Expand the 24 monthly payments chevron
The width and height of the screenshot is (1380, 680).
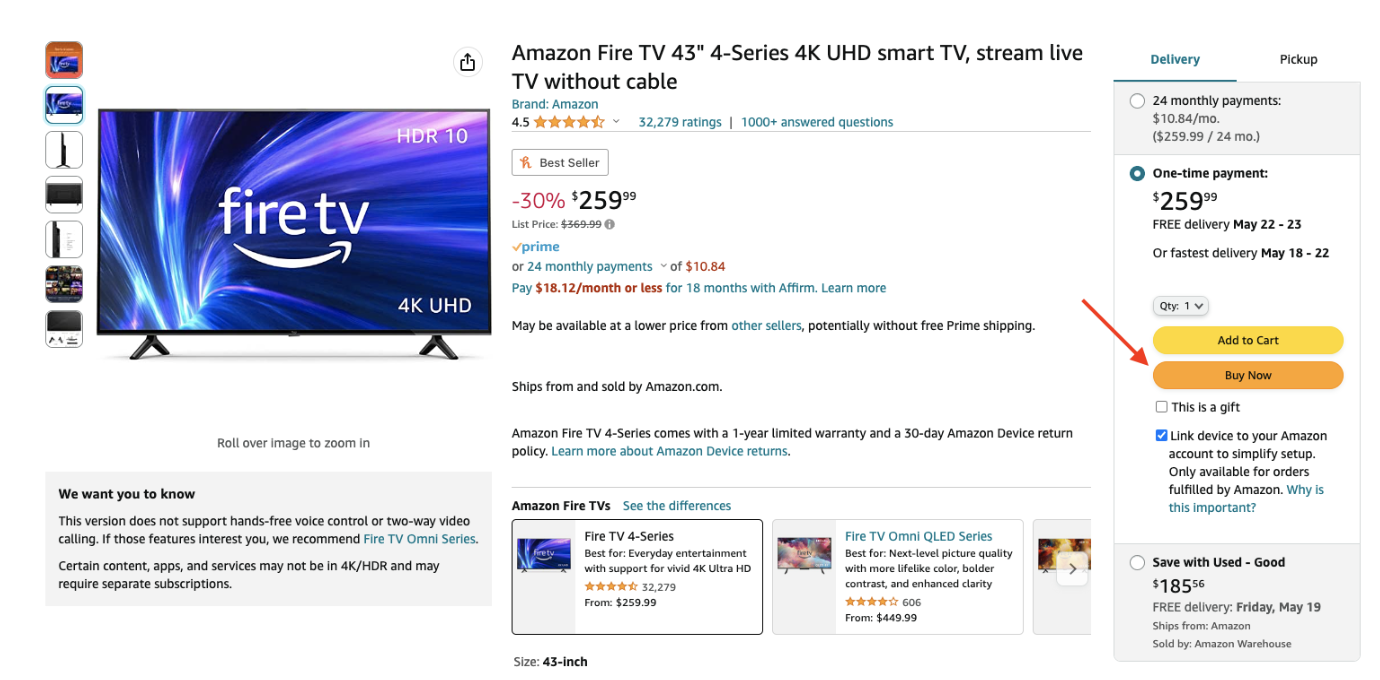coord(662,267)
